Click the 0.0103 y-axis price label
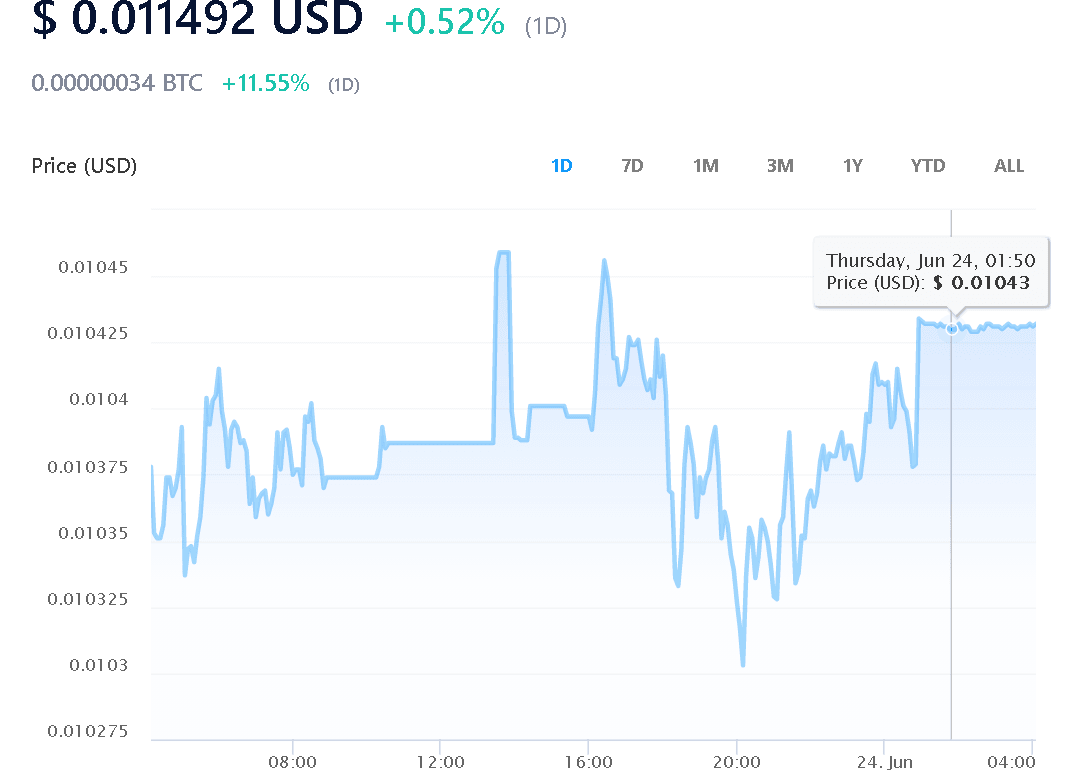 101,665
